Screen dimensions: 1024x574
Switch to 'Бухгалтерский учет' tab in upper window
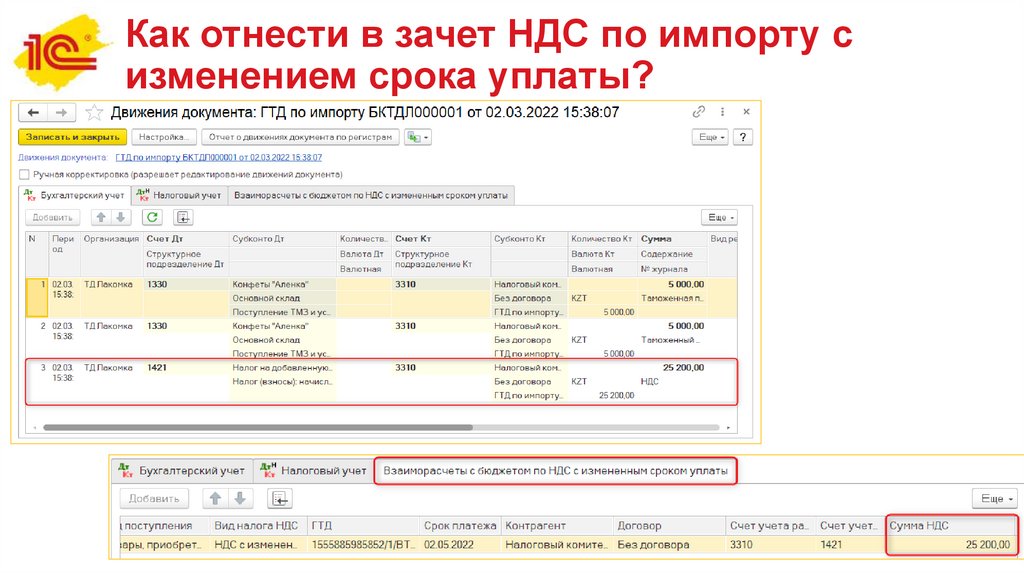74,195
